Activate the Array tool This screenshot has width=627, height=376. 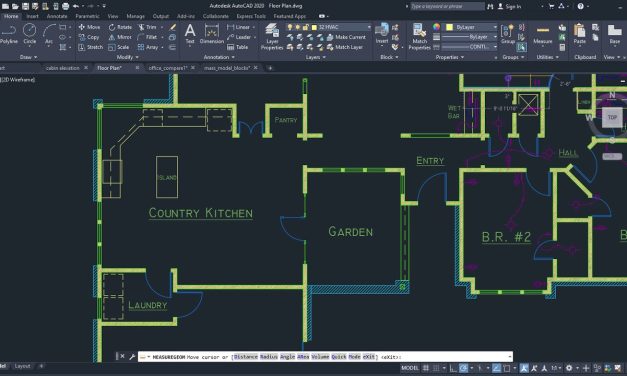click(x=148, y=47)
